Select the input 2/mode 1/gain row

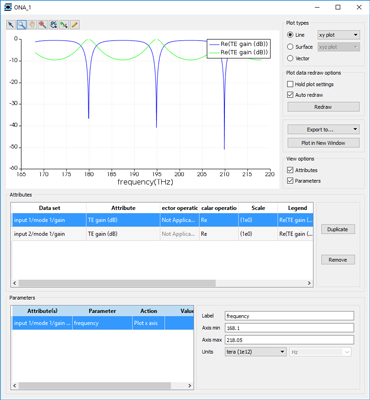click(162, 234)
